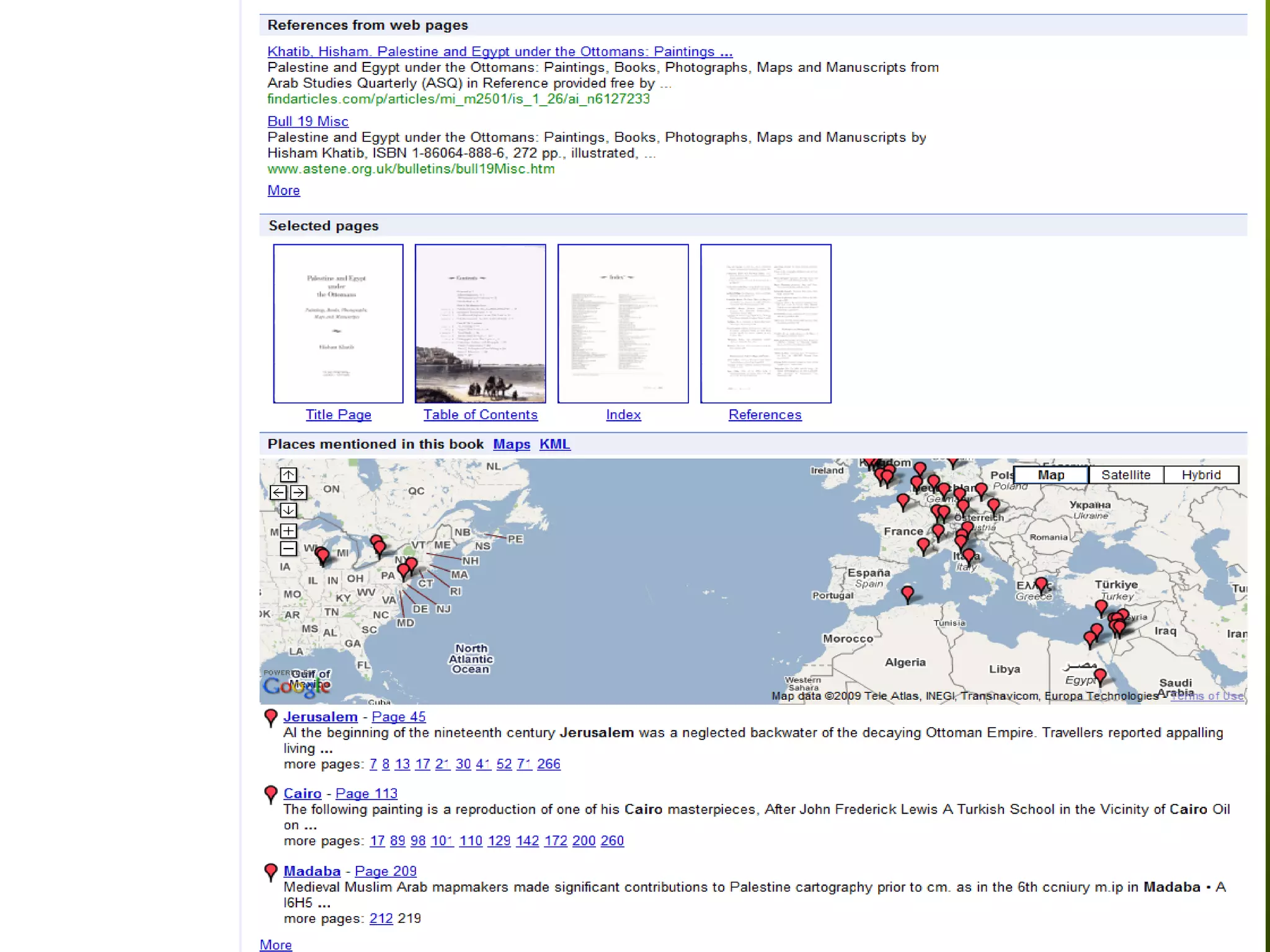Open Khatib, Hisham Palestine and Egypt link
The image size is (1270, 952).
point(499,51)
